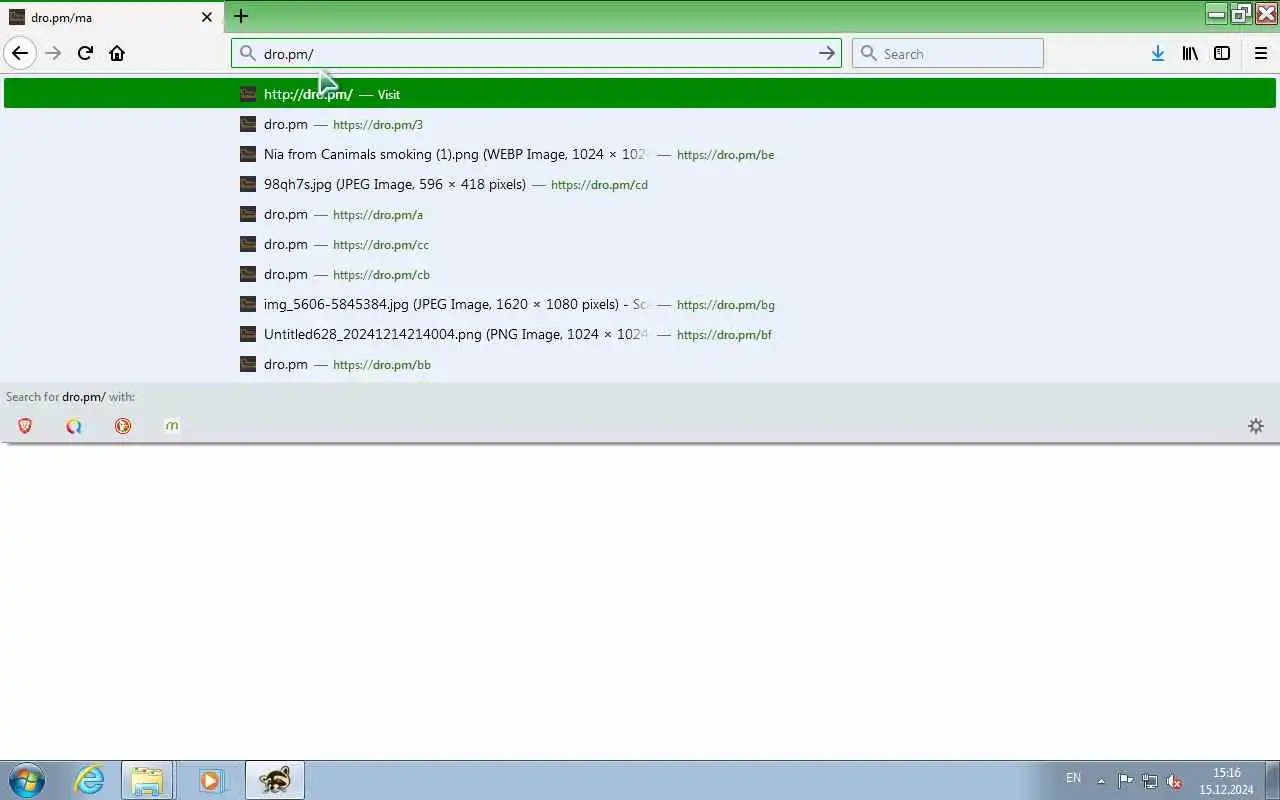Open suggestion https://dro.pm/a

point(640,214)
